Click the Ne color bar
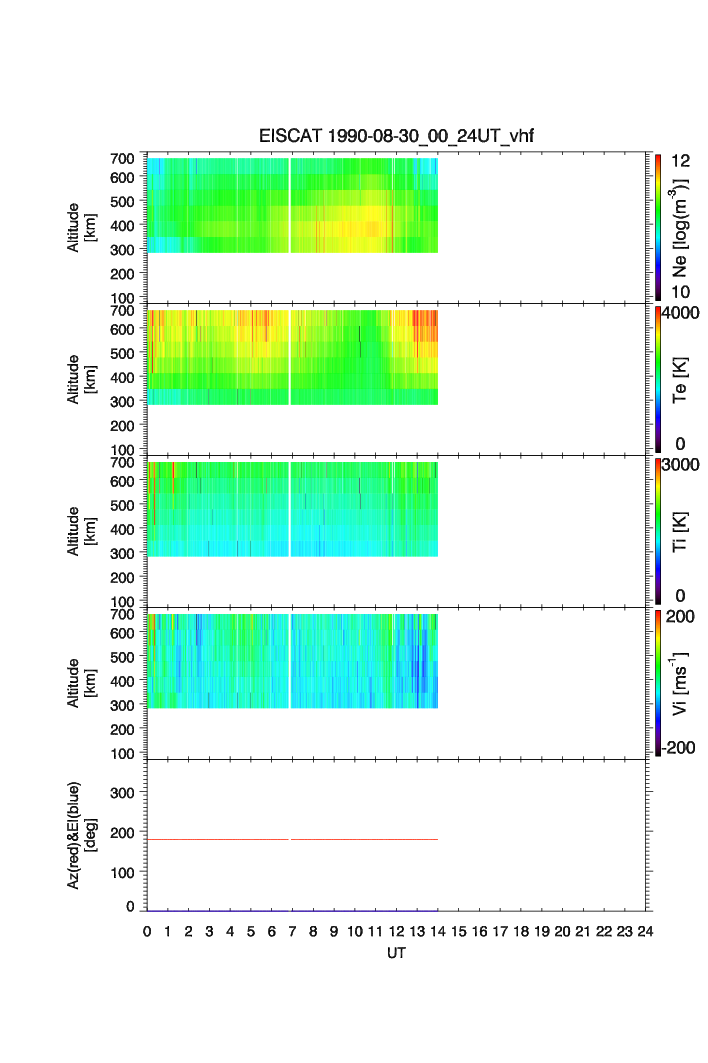Viewport: 708px width, 1063px height. 658,228
